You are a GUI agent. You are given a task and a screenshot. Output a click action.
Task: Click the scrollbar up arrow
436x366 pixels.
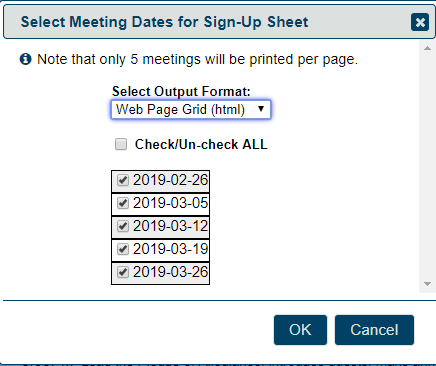click(x=427, y=48)
